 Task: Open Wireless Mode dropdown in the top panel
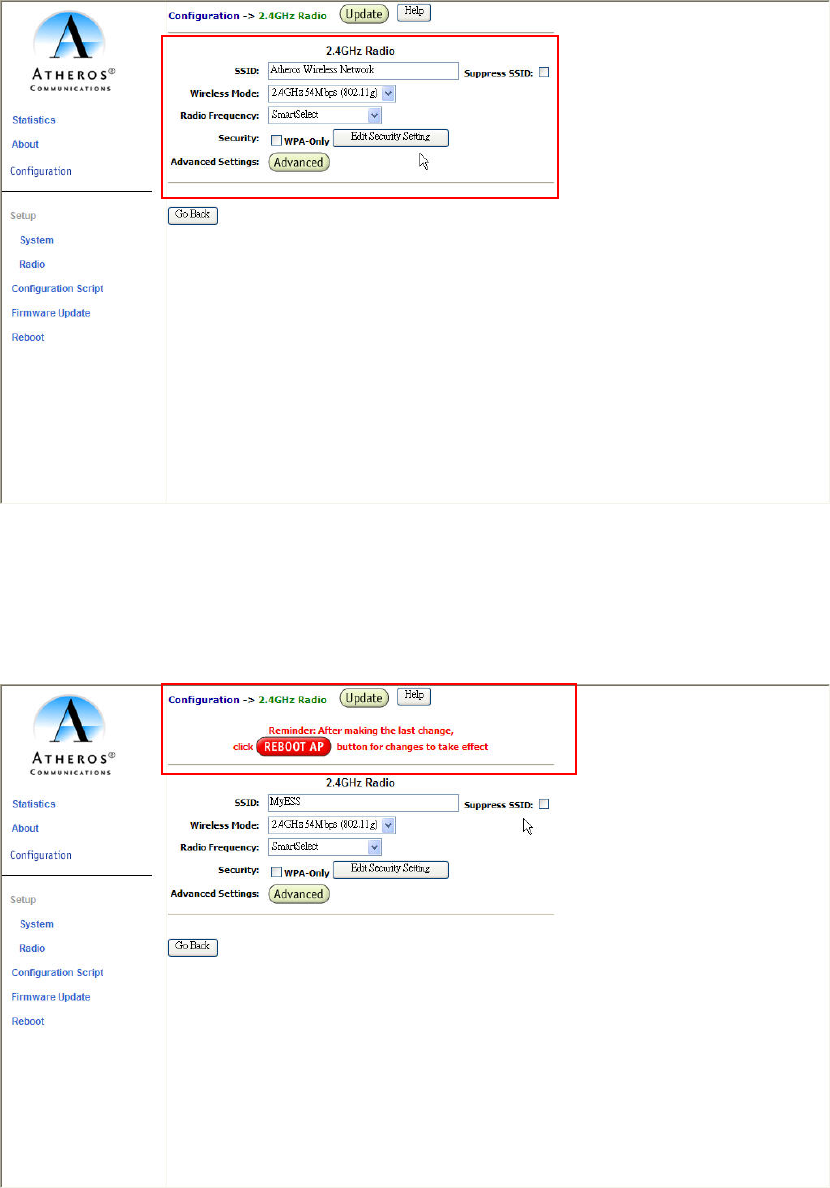[x=332, y=93]
